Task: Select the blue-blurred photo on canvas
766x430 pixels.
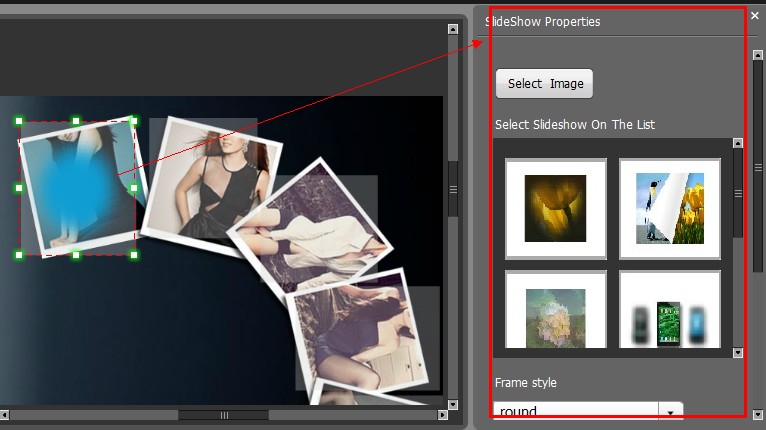Action: click(78, 188)
